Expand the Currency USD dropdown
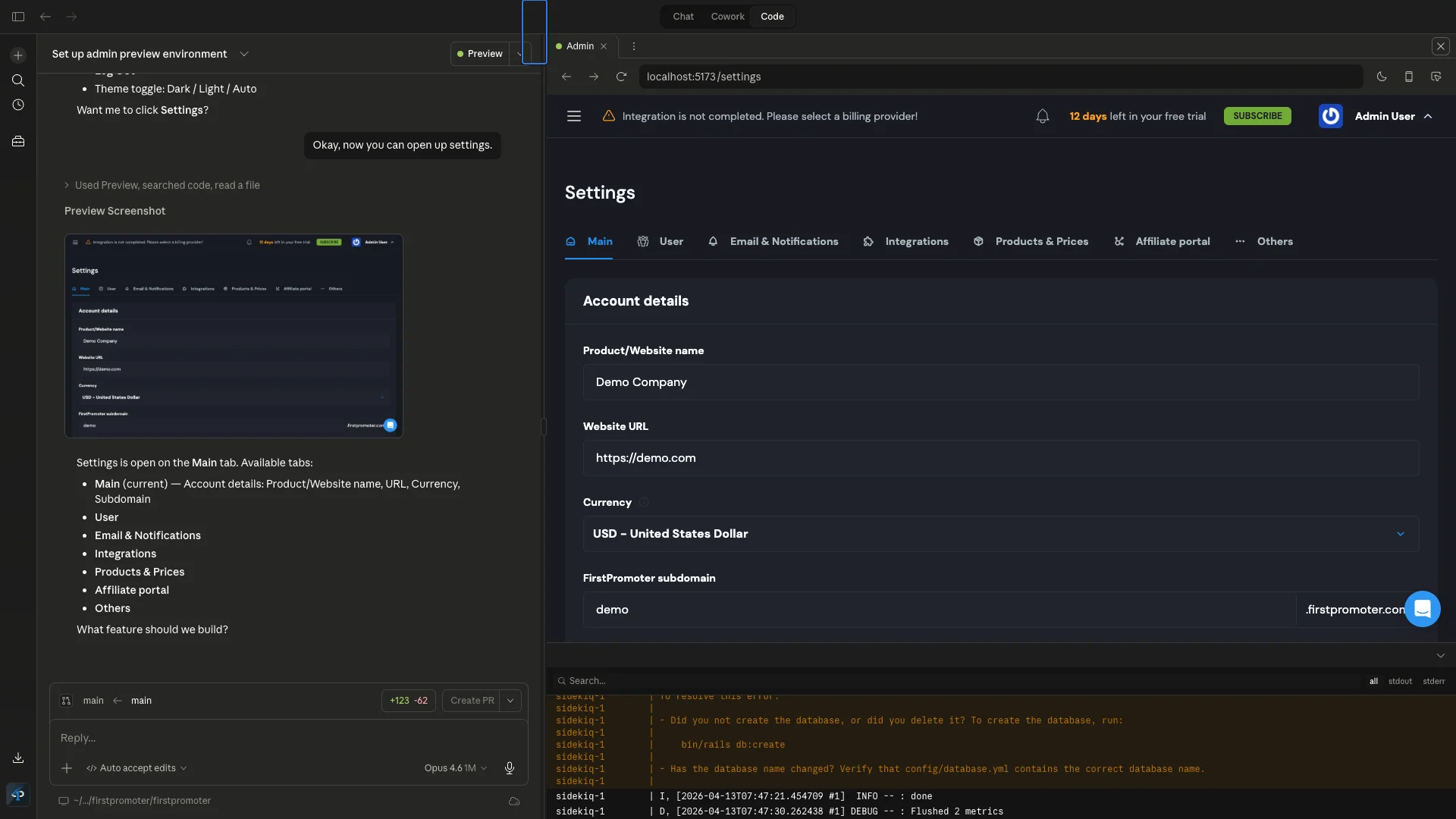Screen dimensions: 1456x819 coord(1400,534)
